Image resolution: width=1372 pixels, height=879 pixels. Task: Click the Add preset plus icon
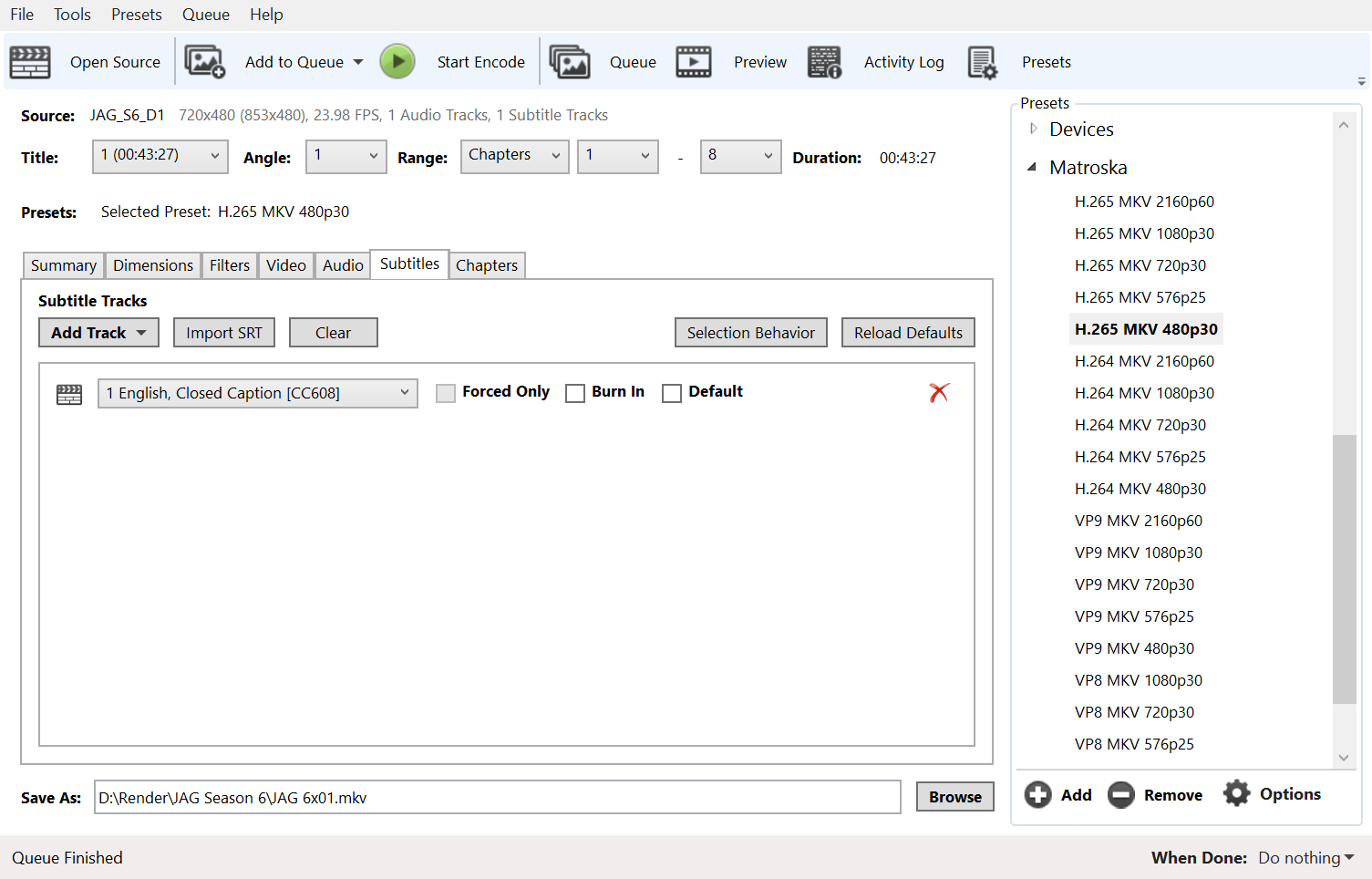pyautogui.click(x=1037, y=795)
